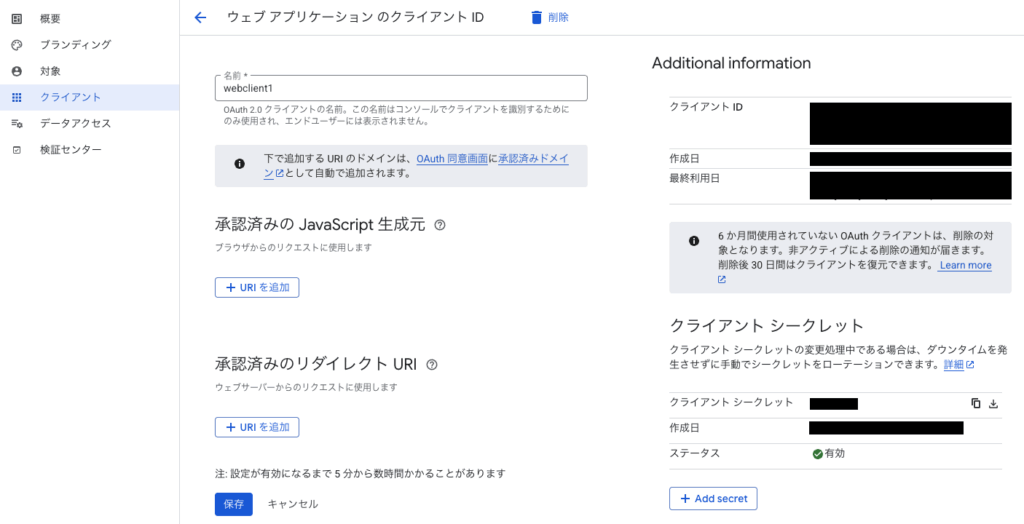Download the client secret via download icon

[993, 403]
